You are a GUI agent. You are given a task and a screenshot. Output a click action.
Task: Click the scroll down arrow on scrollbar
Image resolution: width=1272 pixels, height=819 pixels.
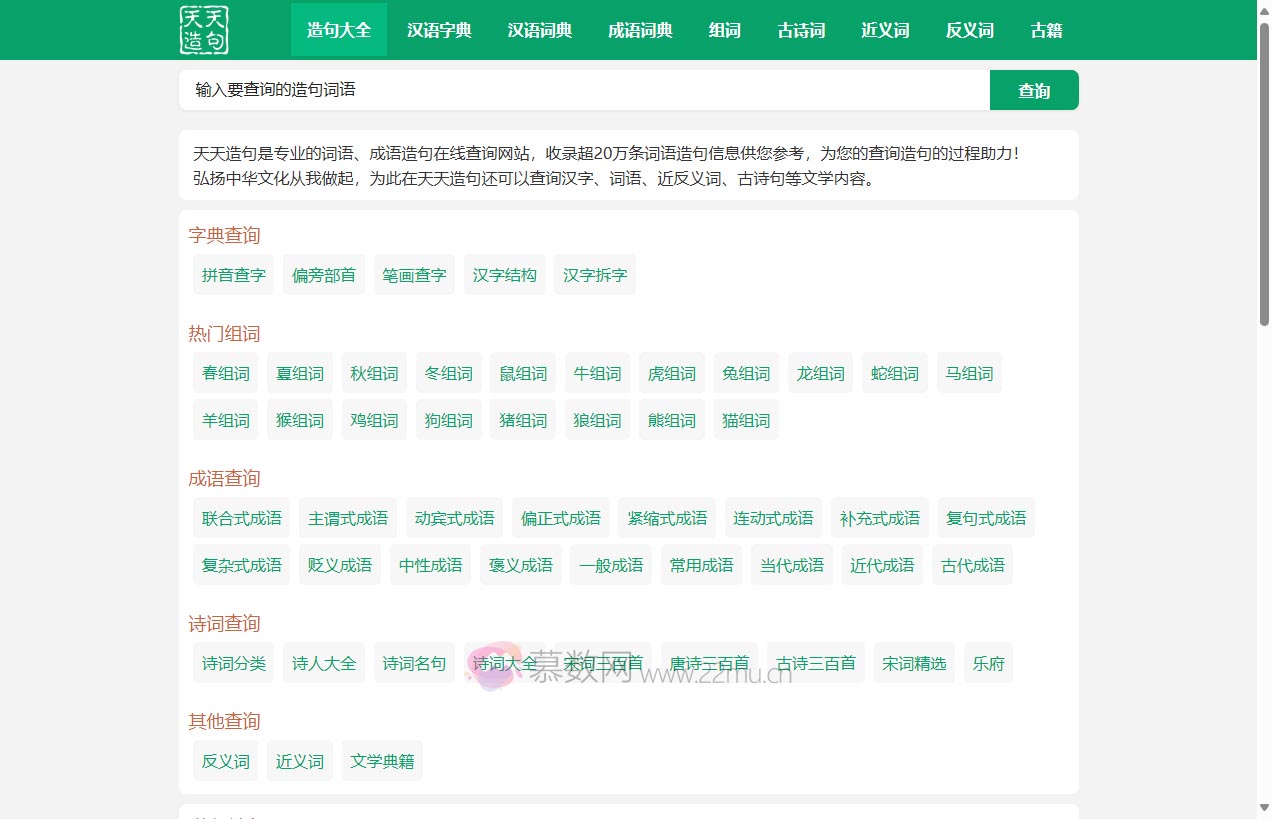tap(1264, 808)
